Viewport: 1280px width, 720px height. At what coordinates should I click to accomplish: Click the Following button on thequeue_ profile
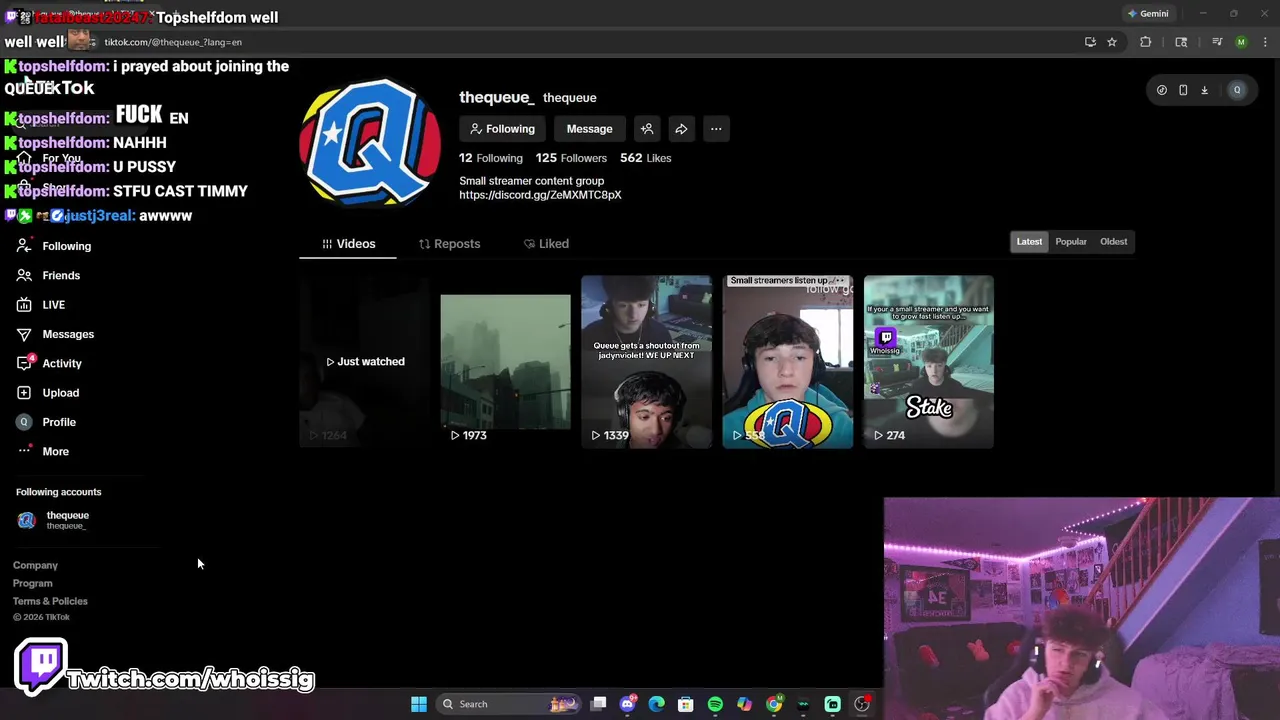tap(503, 129)
